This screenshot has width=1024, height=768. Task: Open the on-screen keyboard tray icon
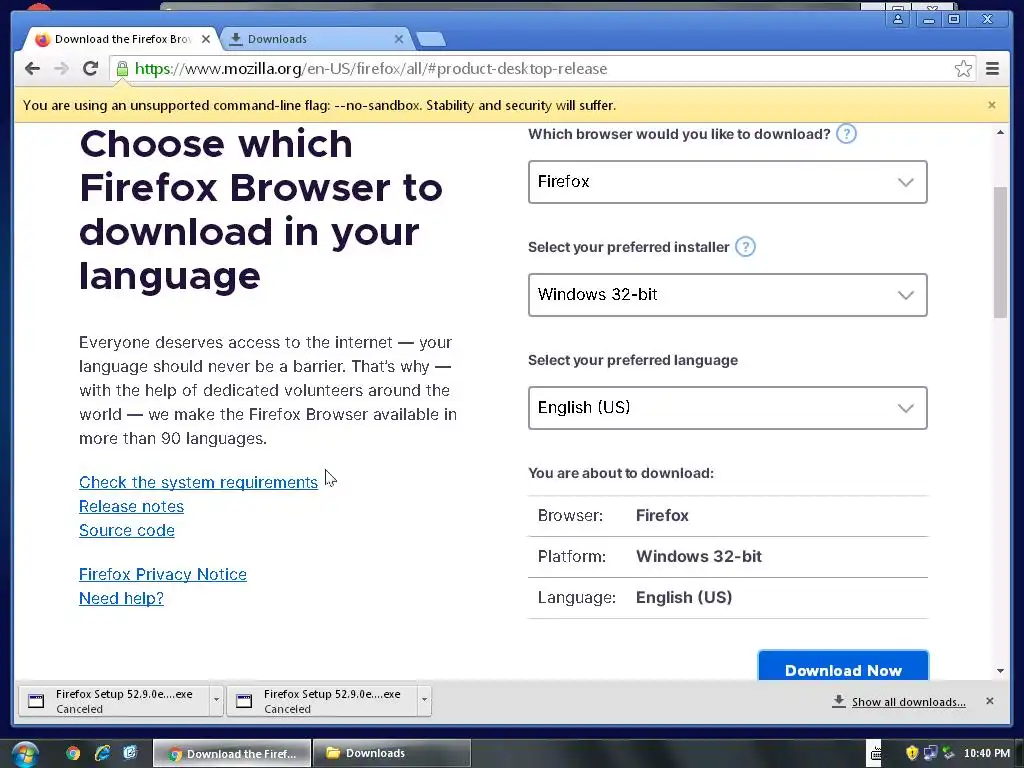[876, 753]
